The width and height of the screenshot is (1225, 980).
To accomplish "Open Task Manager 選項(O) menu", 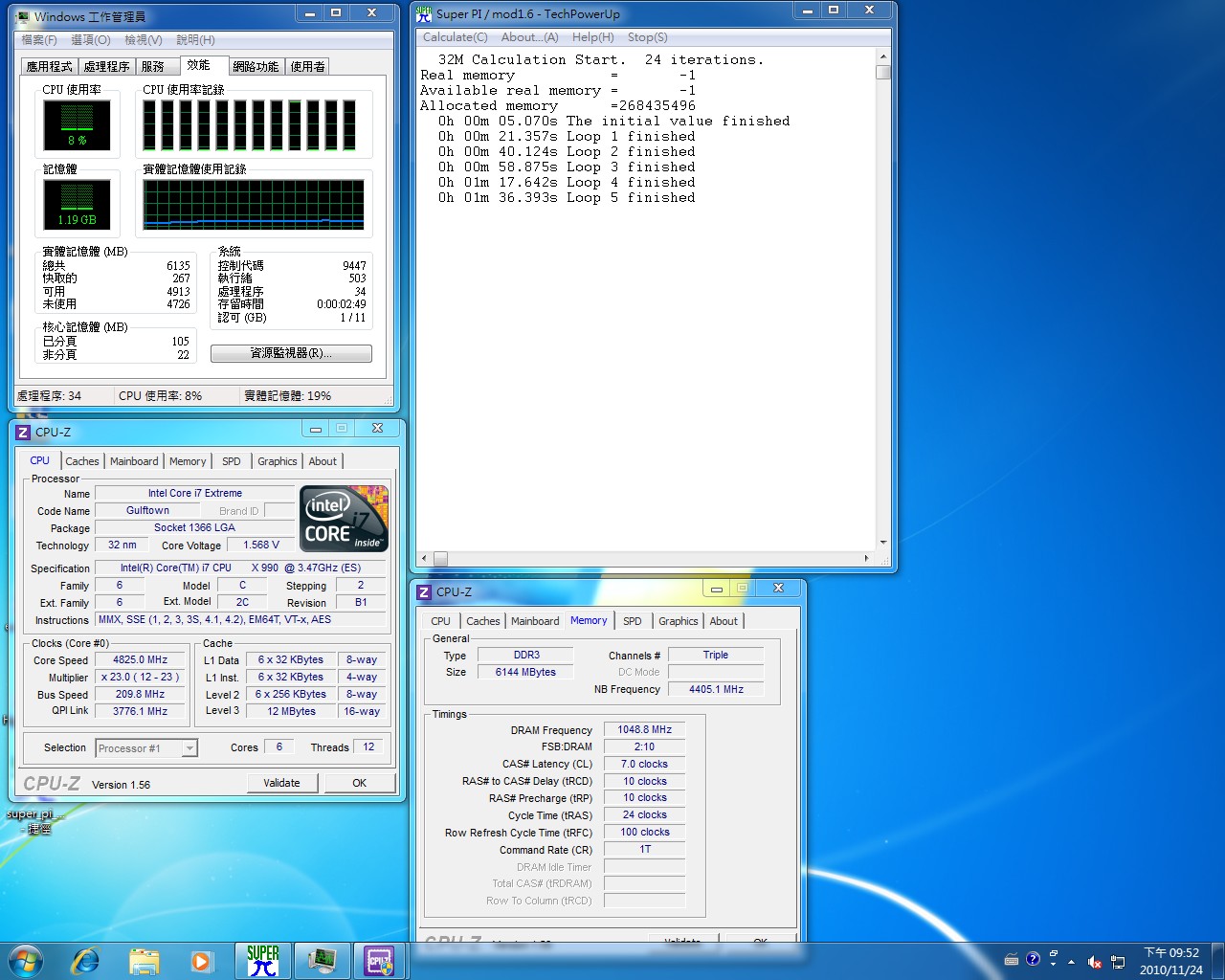I will (91, 40).
